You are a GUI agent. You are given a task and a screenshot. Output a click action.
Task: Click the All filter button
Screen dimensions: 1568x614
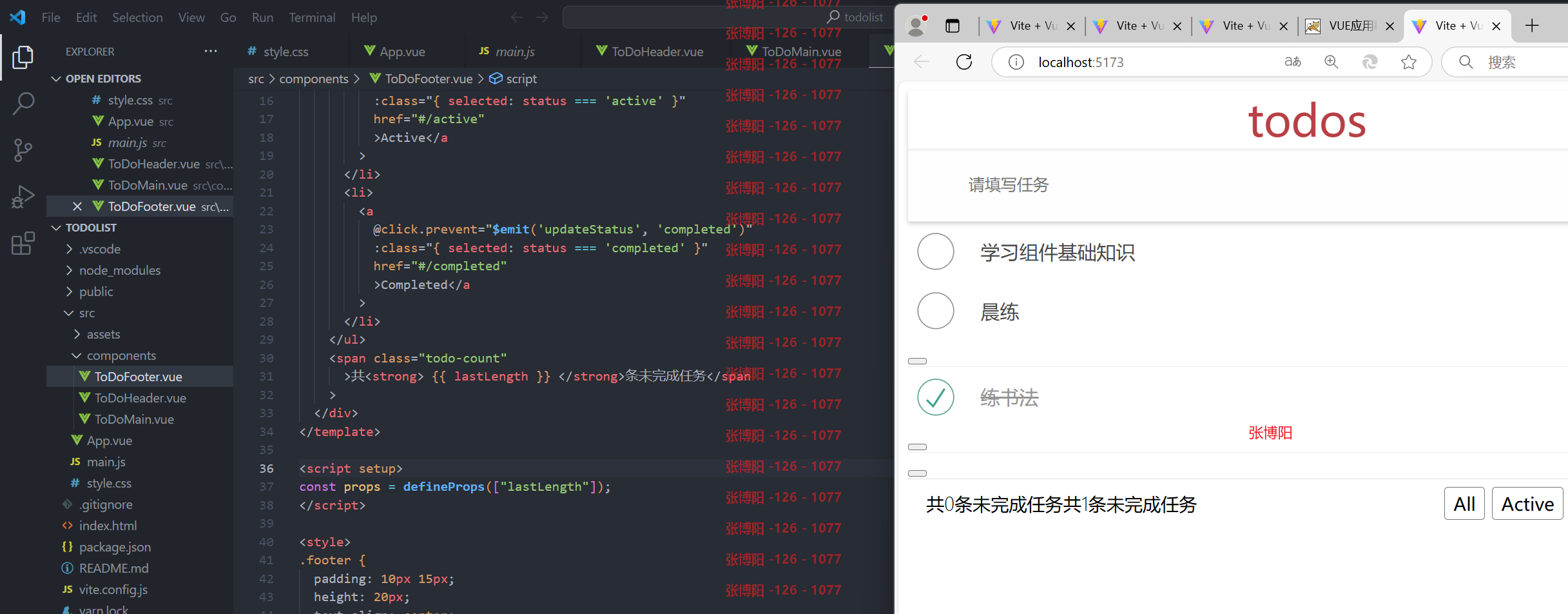tap(1464, 504)
